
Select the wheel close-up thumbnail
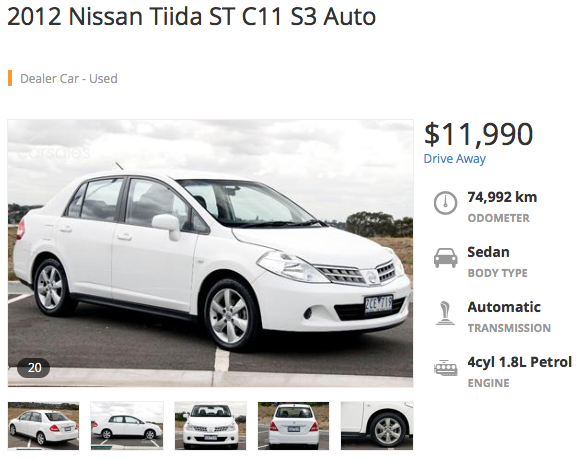[377, 426]
